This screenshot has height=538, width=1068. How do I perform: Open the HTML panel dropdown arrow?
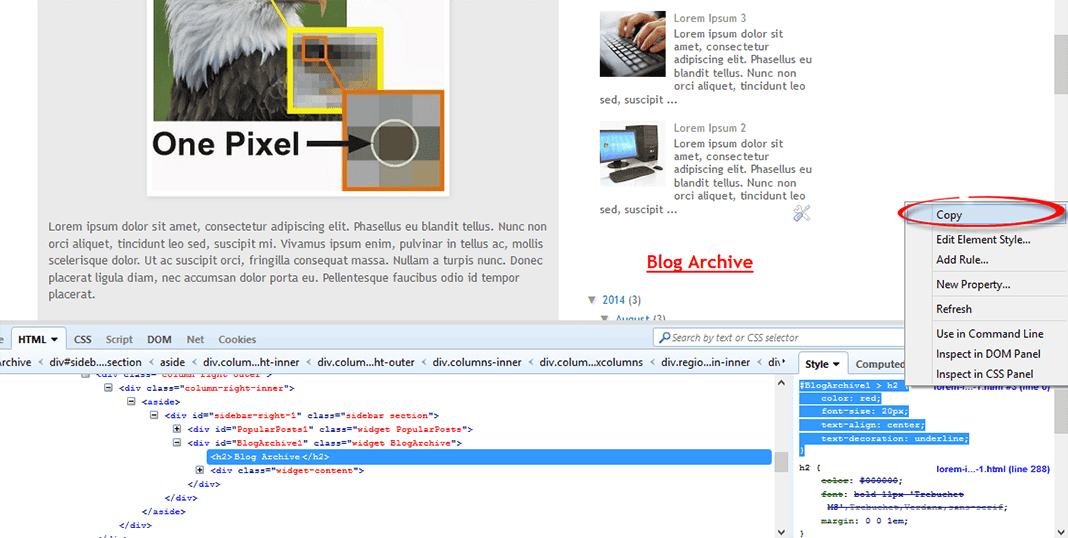click(x=54, y=339)
